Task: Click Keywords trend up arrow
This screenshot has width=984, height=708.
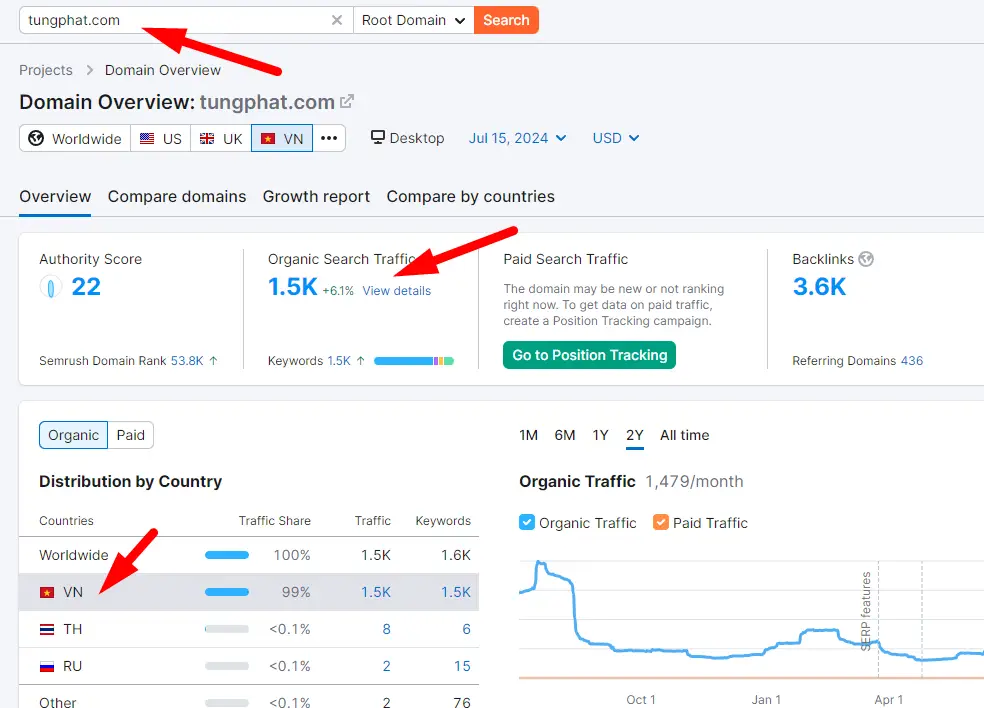Action: (x=360, y=360)
